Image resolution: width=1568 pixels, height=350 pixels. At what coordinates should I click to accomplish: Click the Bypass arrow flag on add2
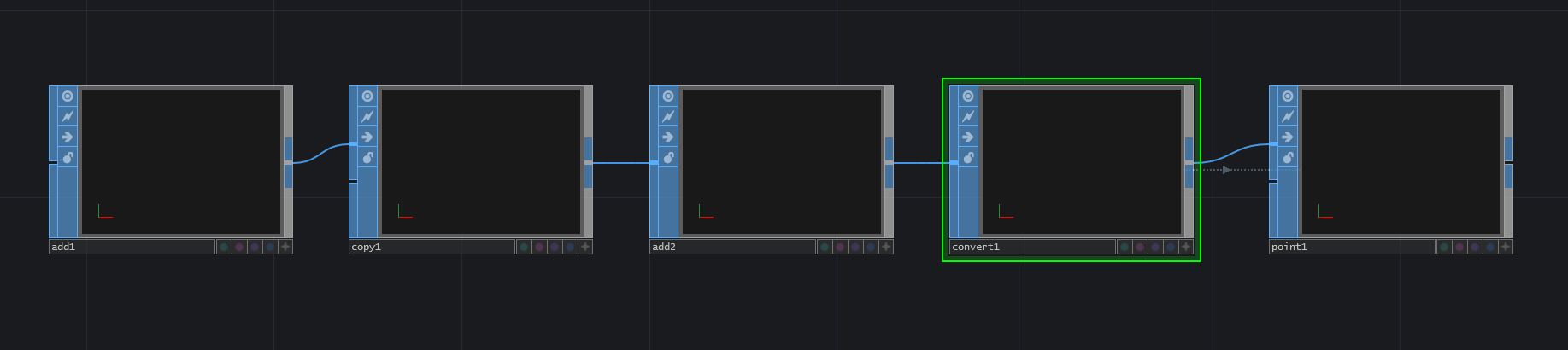tap(668, 137)
